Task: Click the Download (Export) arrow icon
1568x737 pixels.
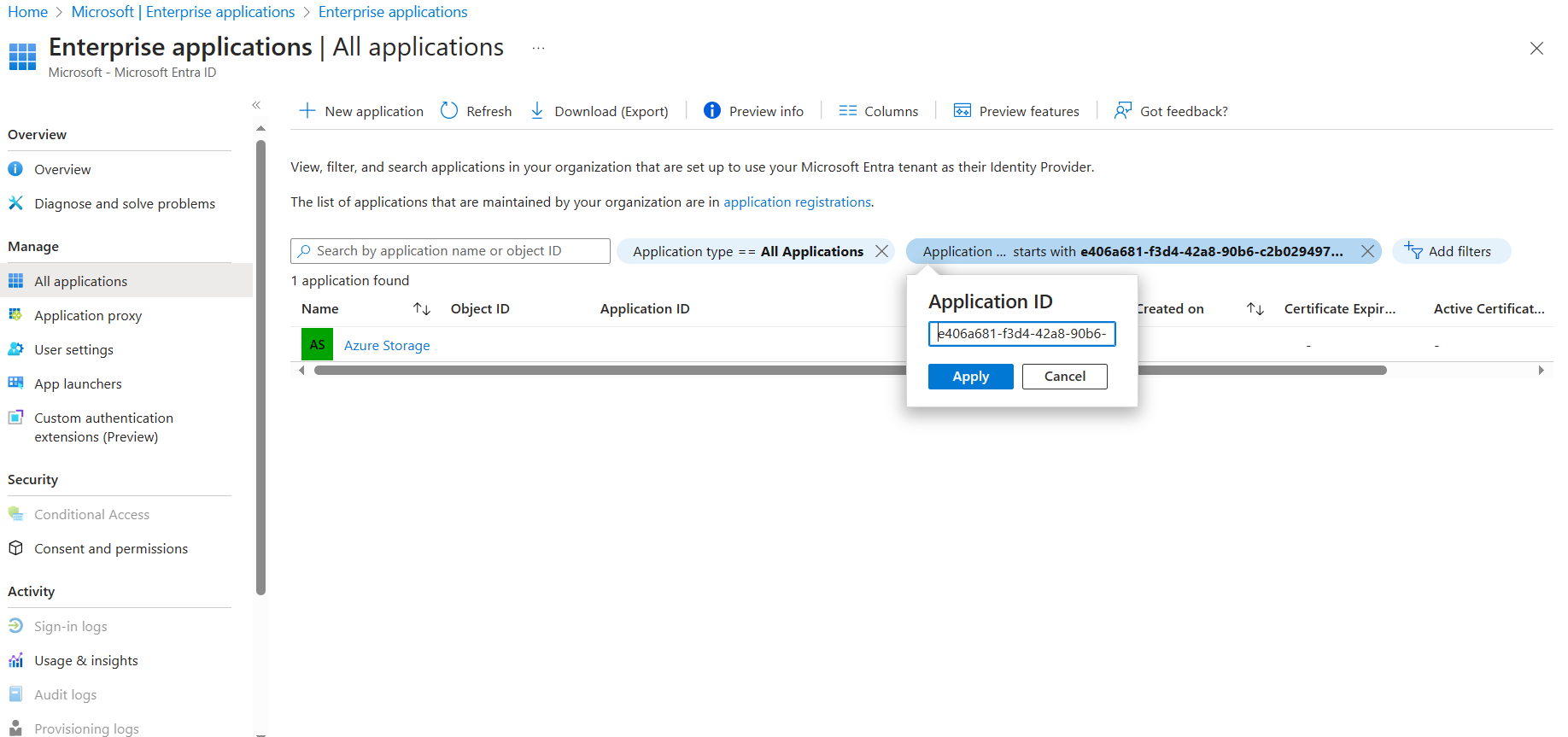Action: [537, 111]
